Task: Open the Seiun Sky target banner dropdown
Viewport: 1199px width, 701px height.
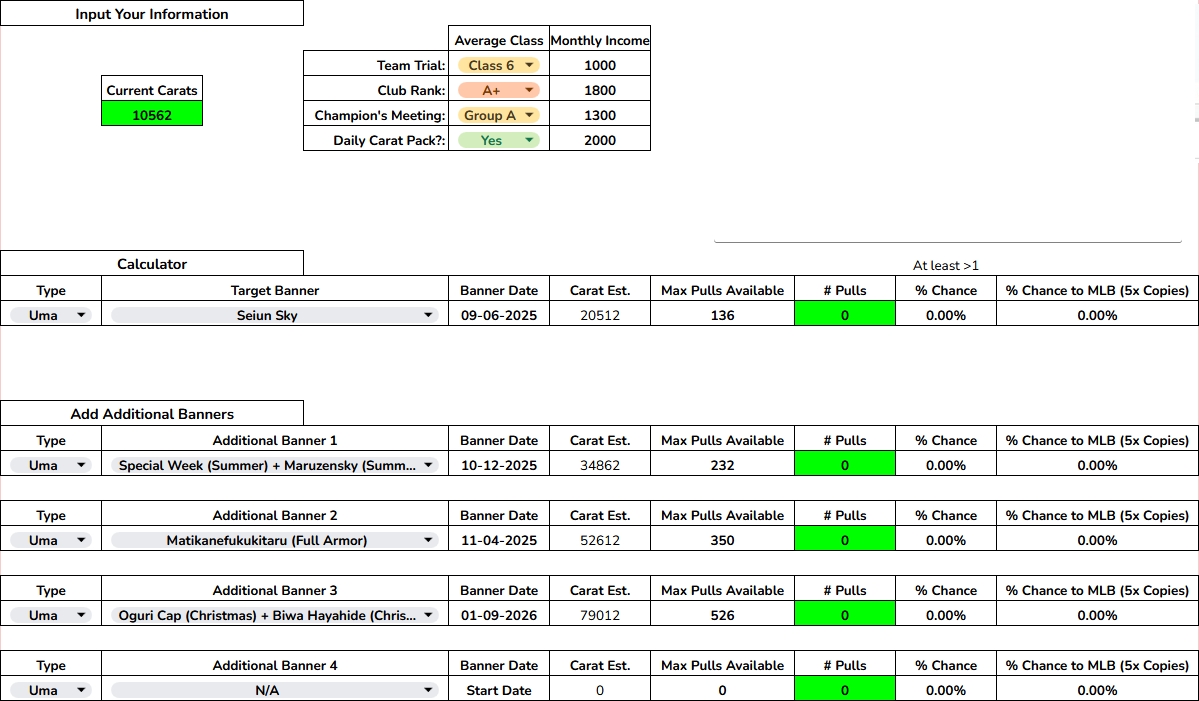Action: pyautogui.click(x=275, y=315)
